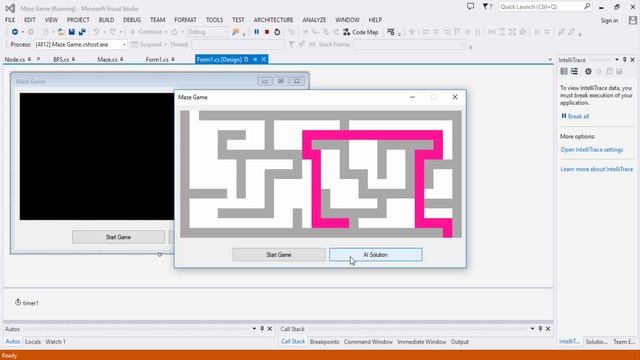Viewport: 640px width, 360px height.
Task: Click the Sign in link
Action: pyautogui.click(x=609, y=20)
